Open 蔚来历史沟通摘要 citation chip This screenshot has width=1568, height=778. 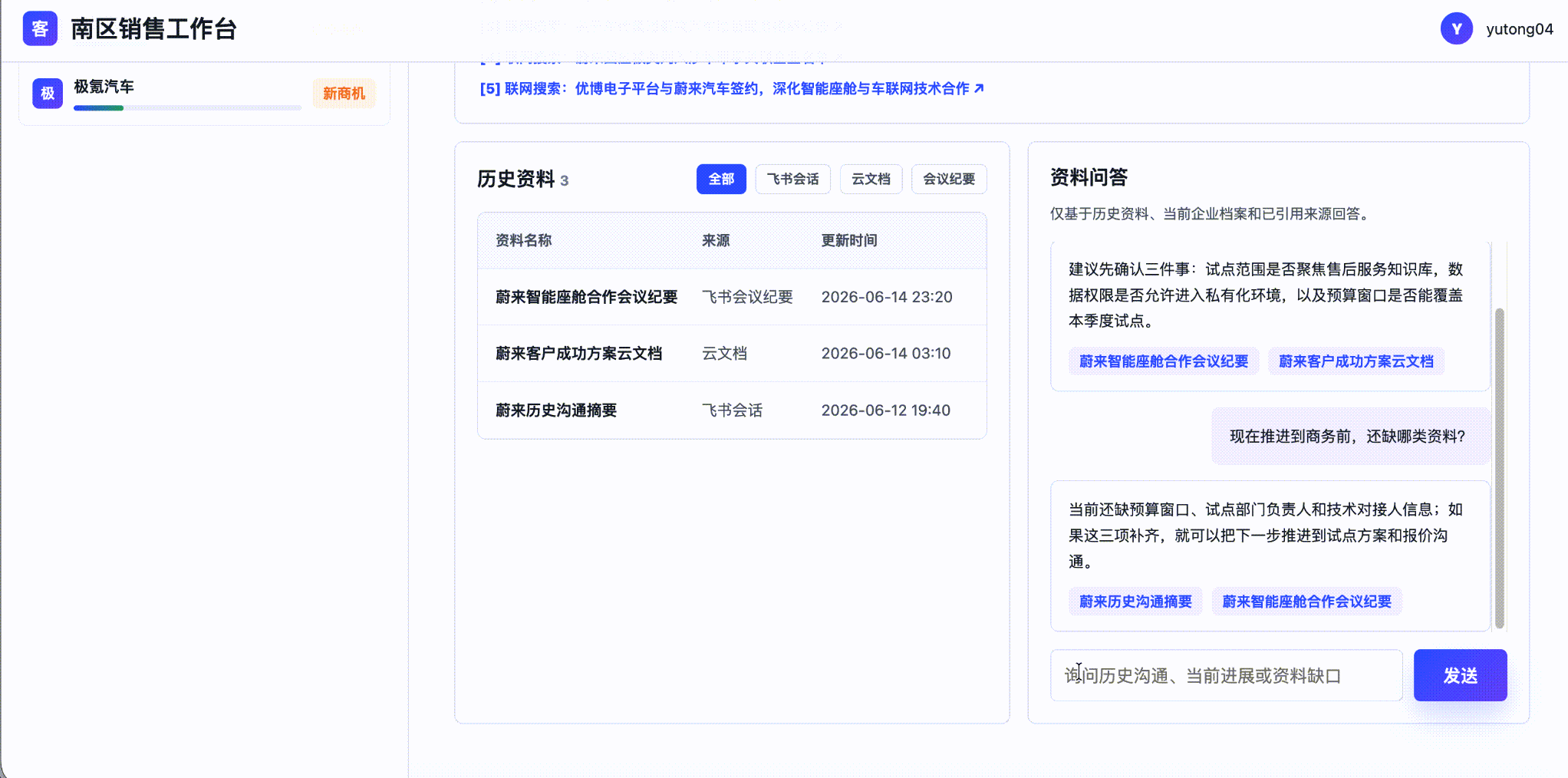coord(1135,602)
